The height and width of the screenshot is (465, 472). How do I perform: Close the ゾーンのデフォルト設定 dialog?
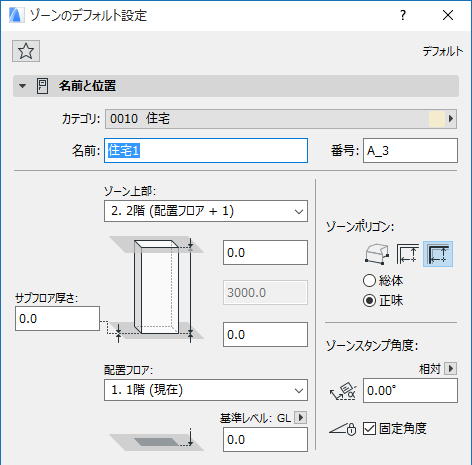pos(448,15)
